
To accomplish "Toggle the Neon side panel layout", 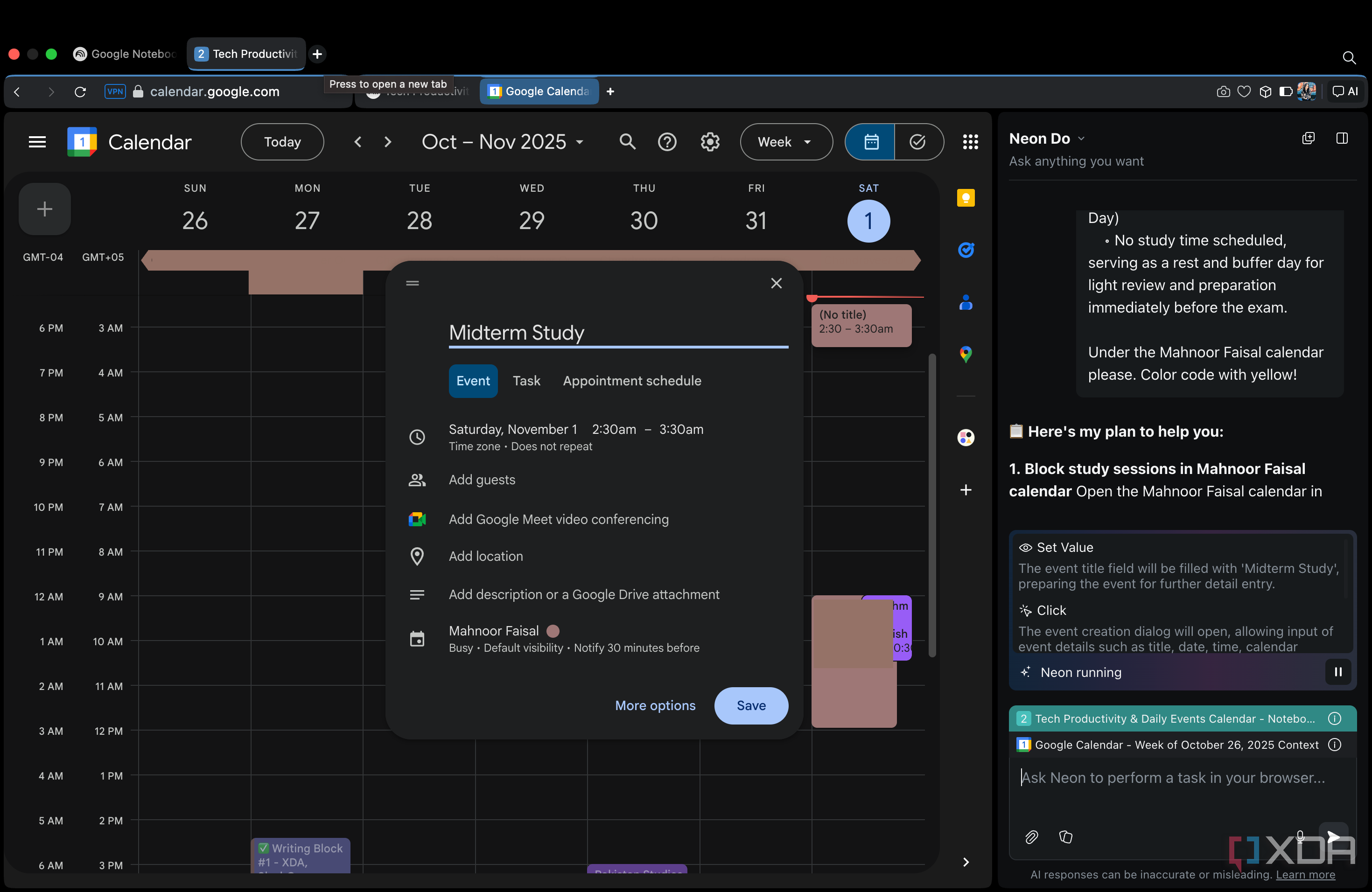I will click(x=1342, y=138).
